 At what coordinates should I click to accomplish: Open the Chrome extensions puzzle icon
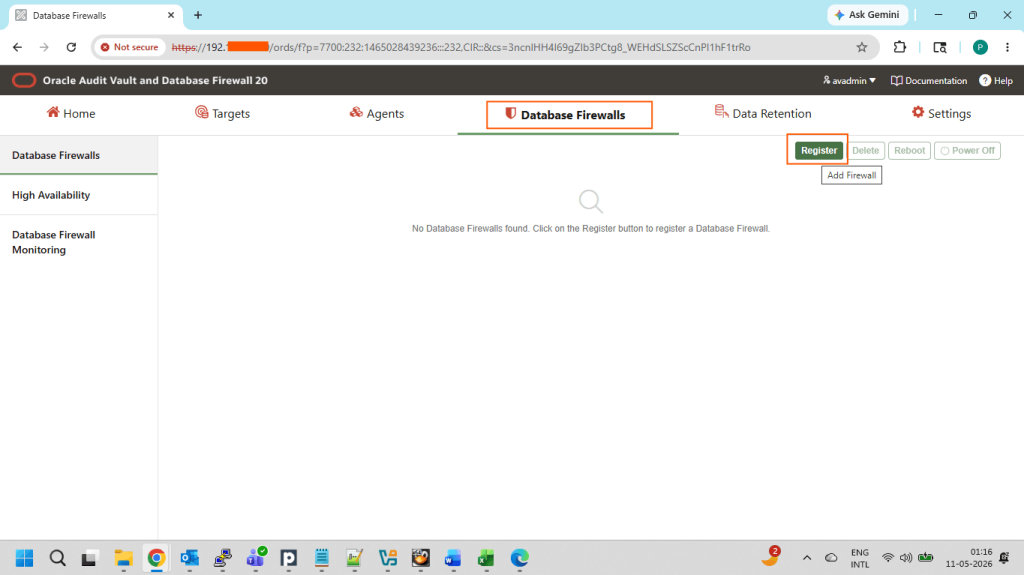(900, 47)
